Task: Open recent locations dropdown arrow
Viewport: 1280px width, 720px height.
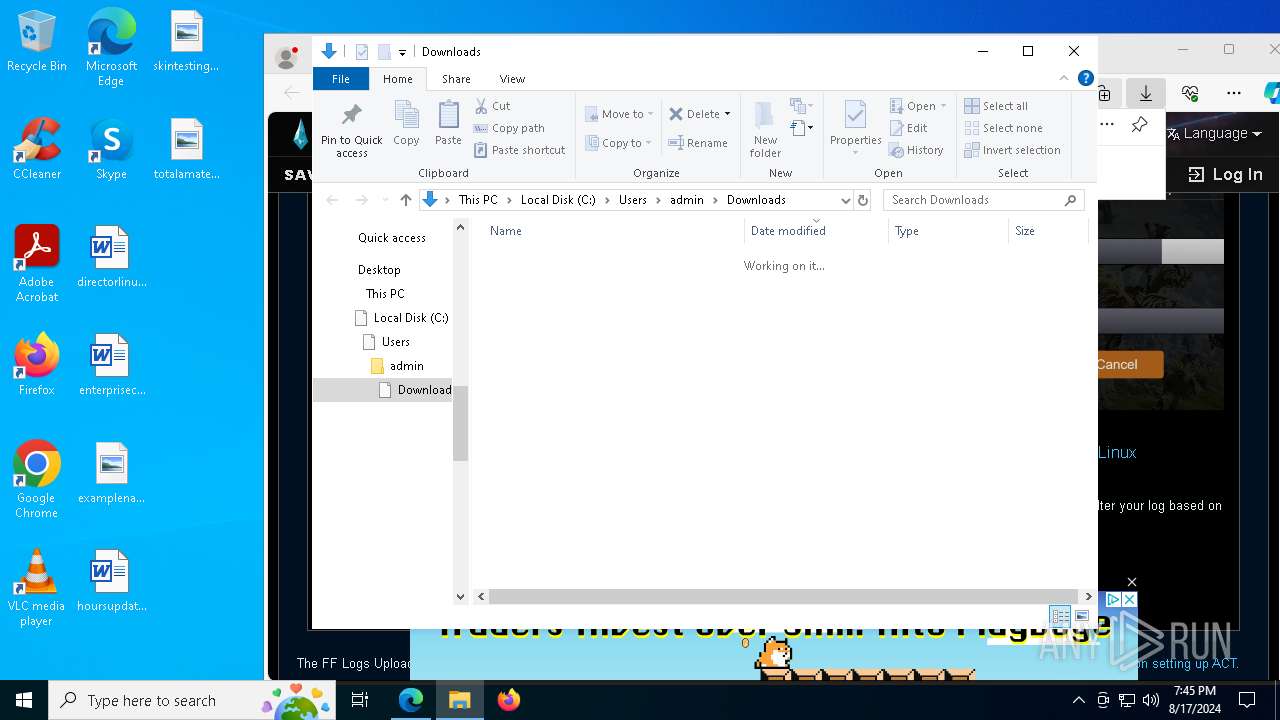Action: 385,200
